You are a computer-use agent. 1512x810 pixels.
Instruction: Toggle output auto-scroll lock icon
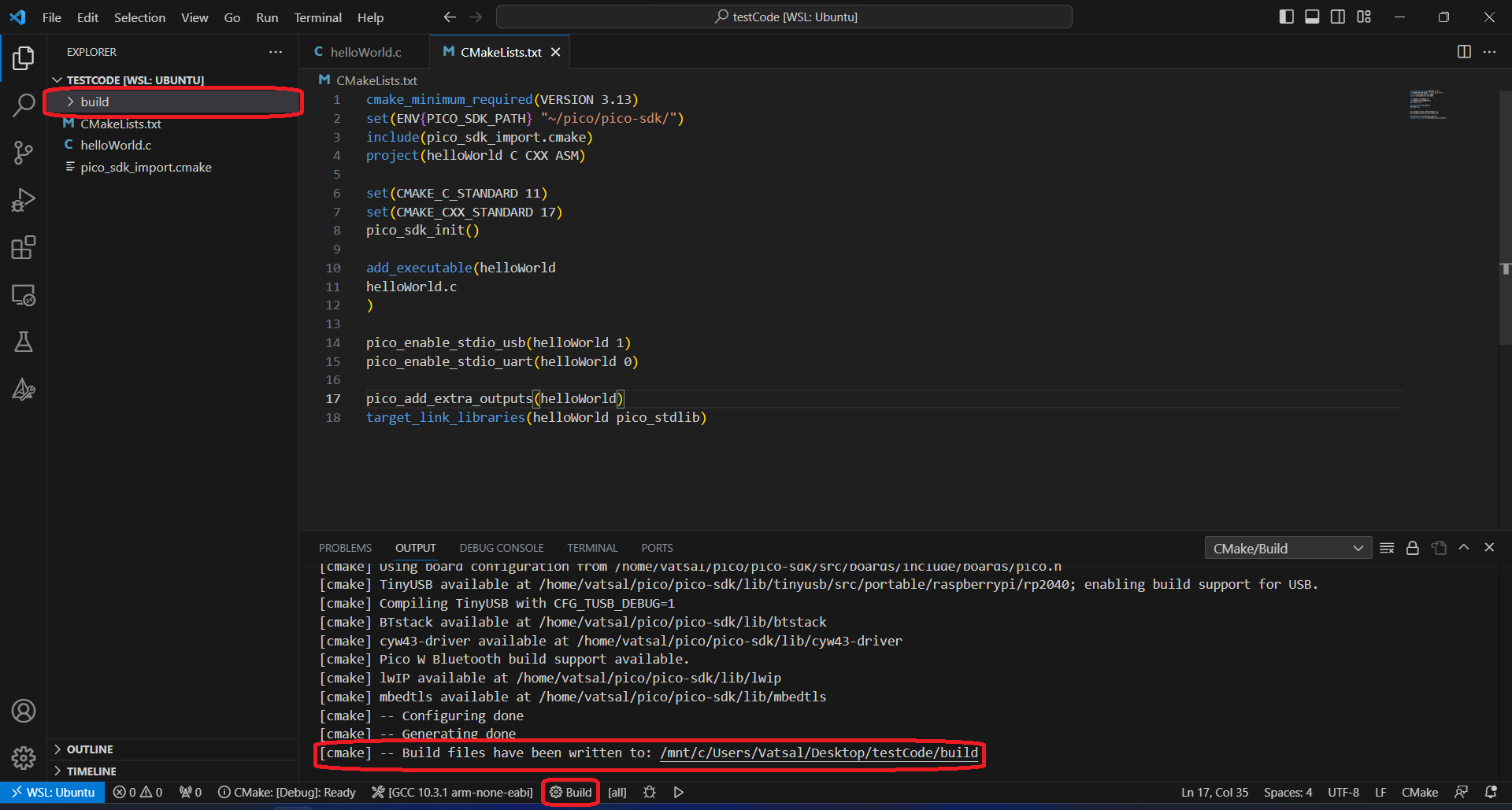(x=1412, y=548)
